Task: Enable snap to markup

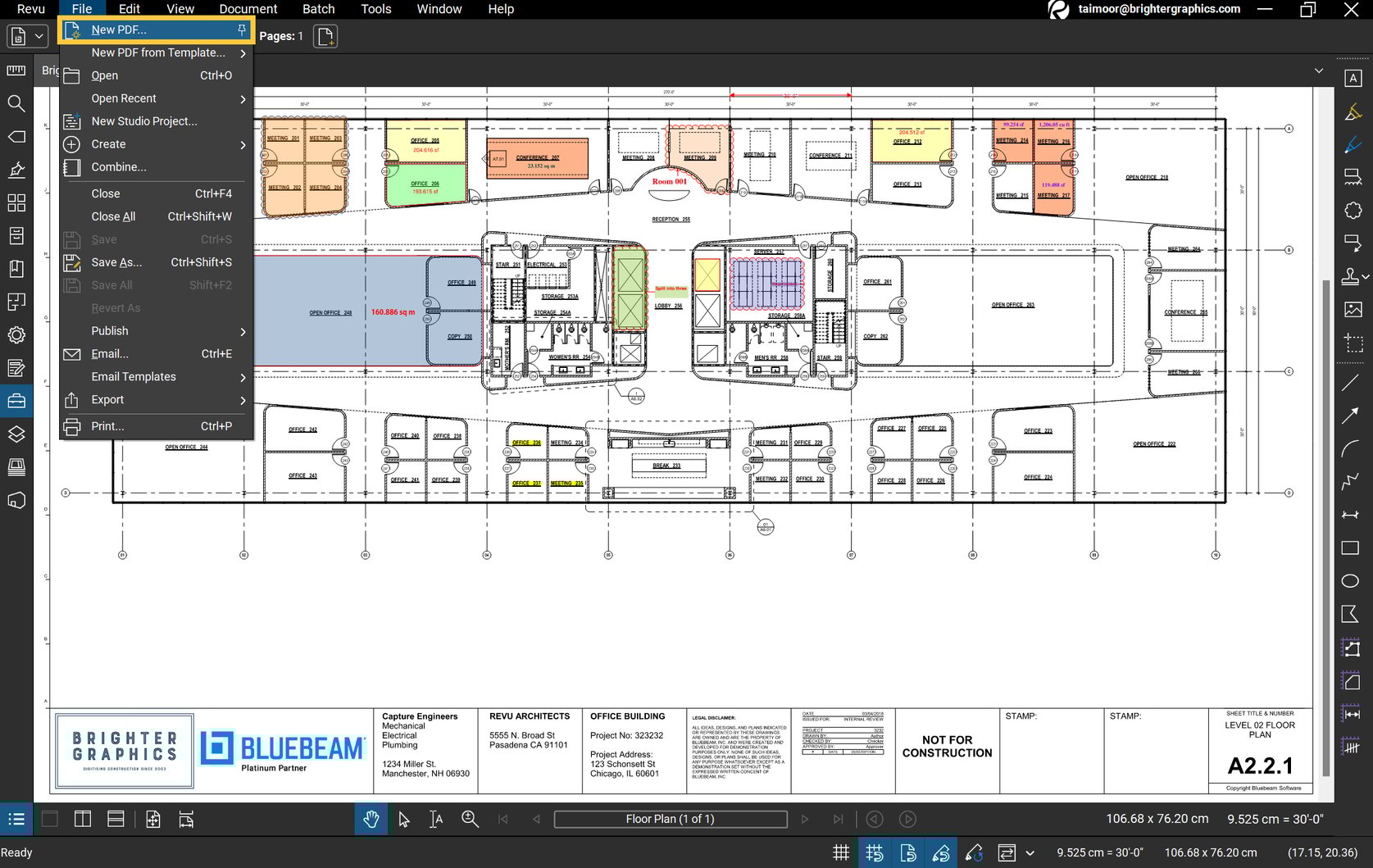Action: click(941, 852)
